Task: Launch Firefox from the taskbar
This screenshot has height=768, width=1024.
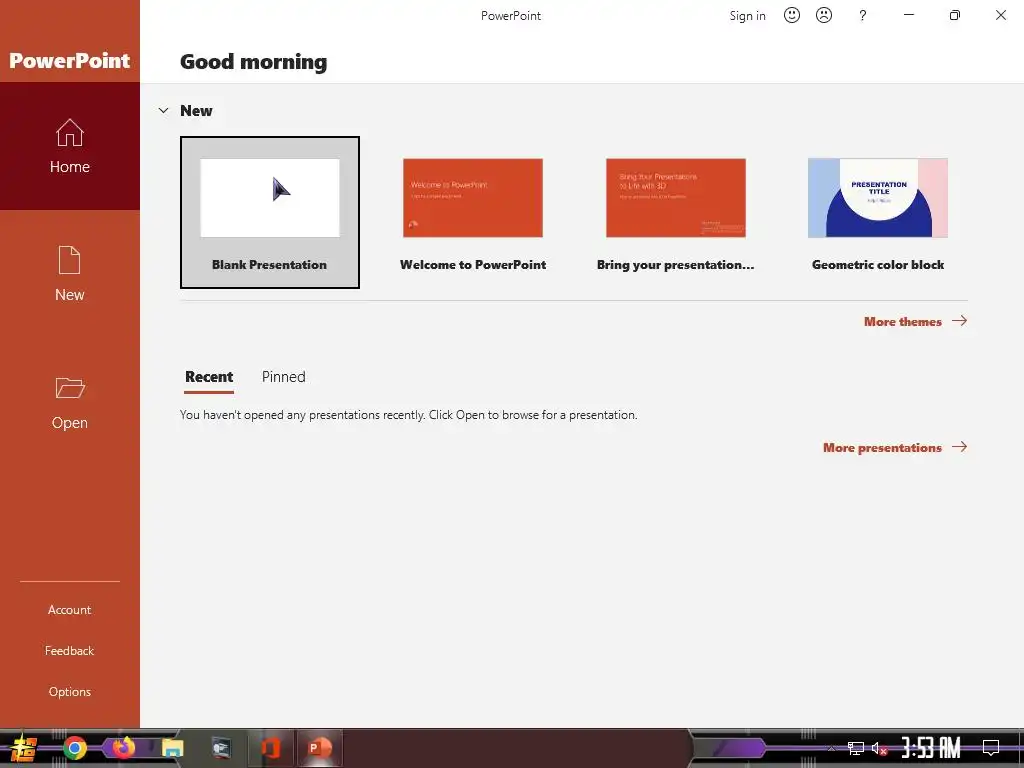Action: [123, 748]
